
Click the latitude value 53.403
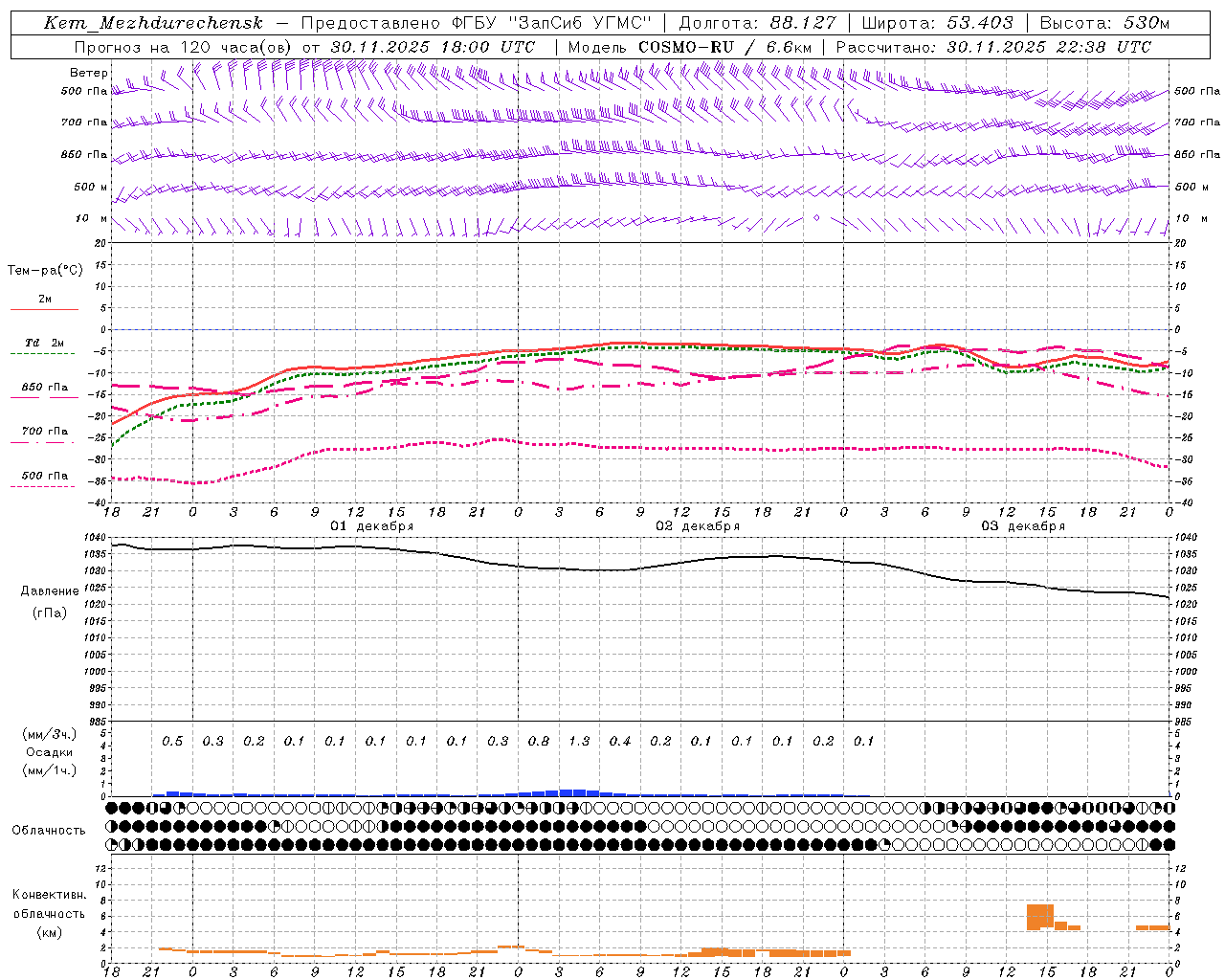pyautogui.click(x=980, y=23)
